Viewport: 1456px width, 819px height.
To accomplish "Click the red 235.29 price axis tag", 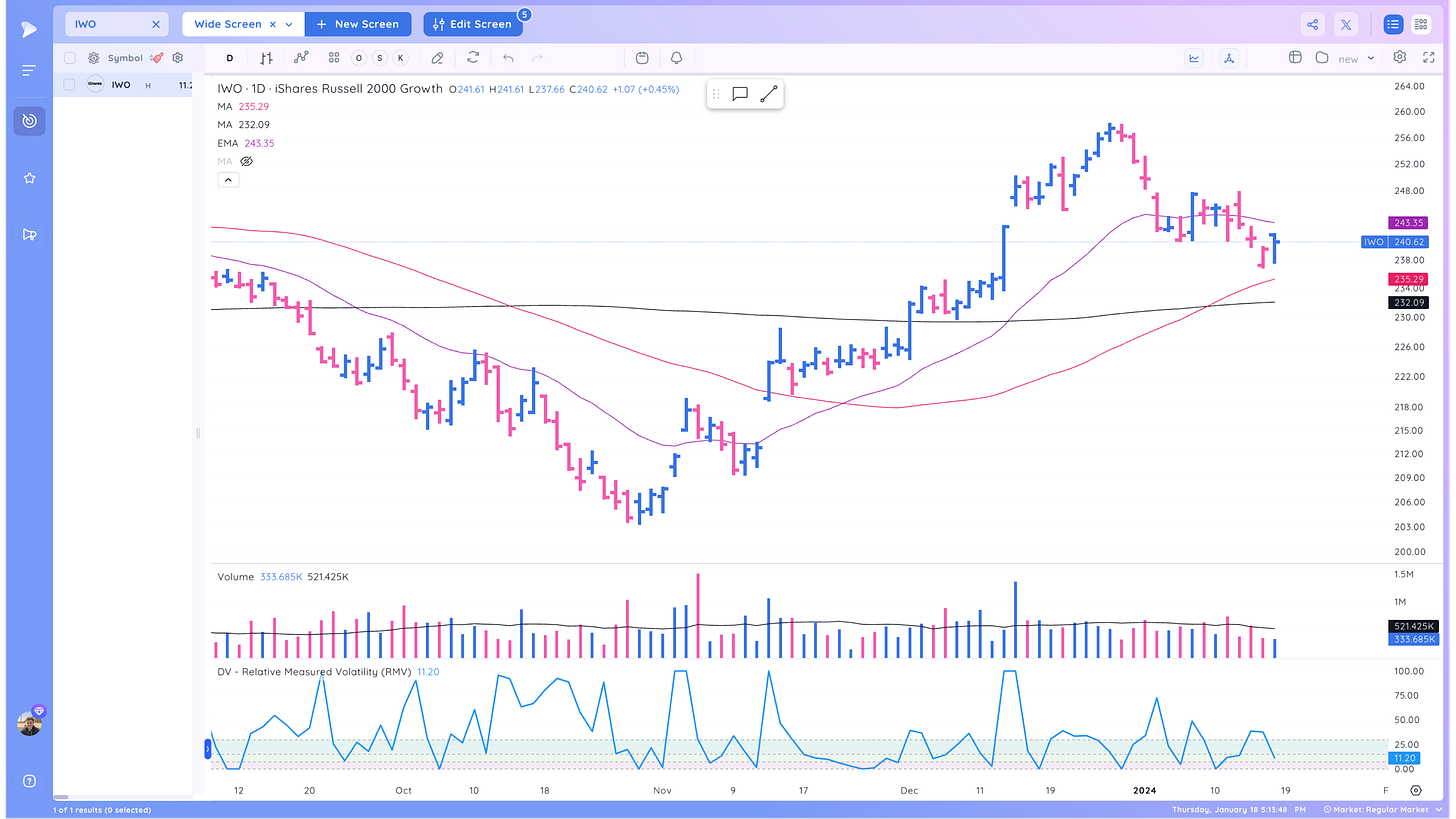I will point(1407,279).
